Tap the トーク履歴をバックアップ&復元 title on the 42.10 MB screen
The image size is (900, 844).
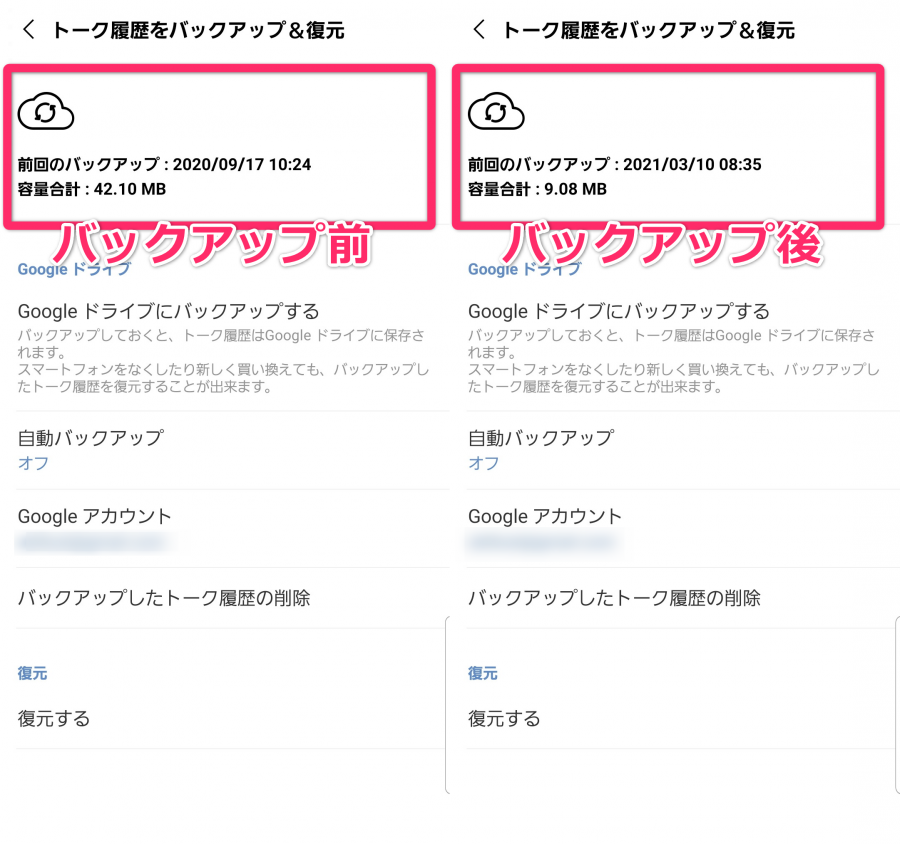(x=198, y=31)
